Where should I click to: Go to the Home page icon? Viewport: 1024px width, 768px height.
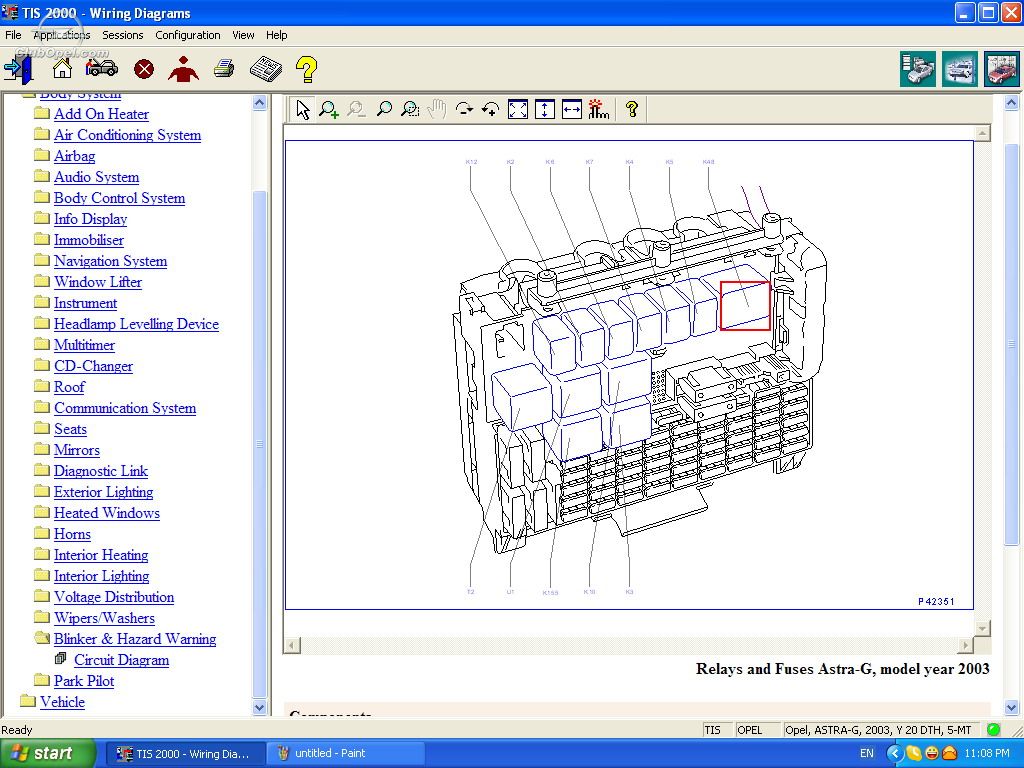63,68
